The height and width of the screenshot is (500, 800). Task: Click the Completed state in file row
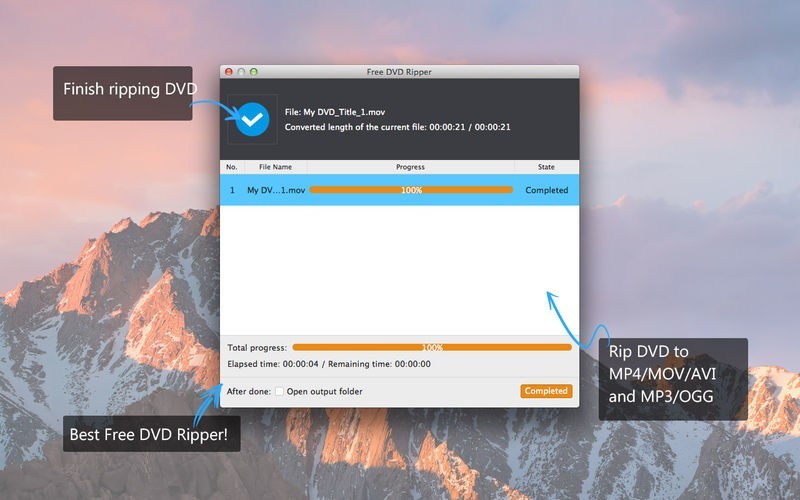click(x=546, y=190)
